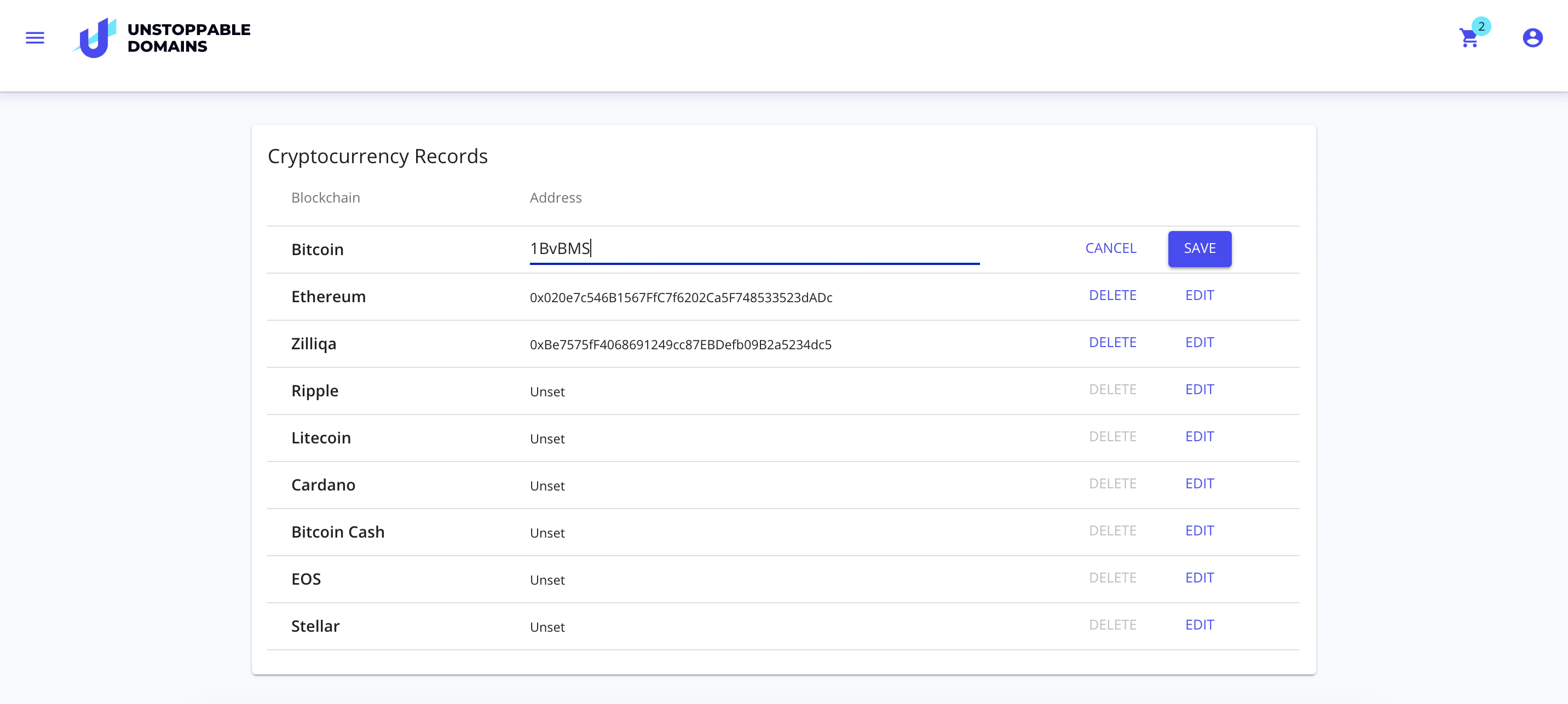Select the Ethereum address 0x020e7c546B...

pyautogui.click(x=681, y=298)
